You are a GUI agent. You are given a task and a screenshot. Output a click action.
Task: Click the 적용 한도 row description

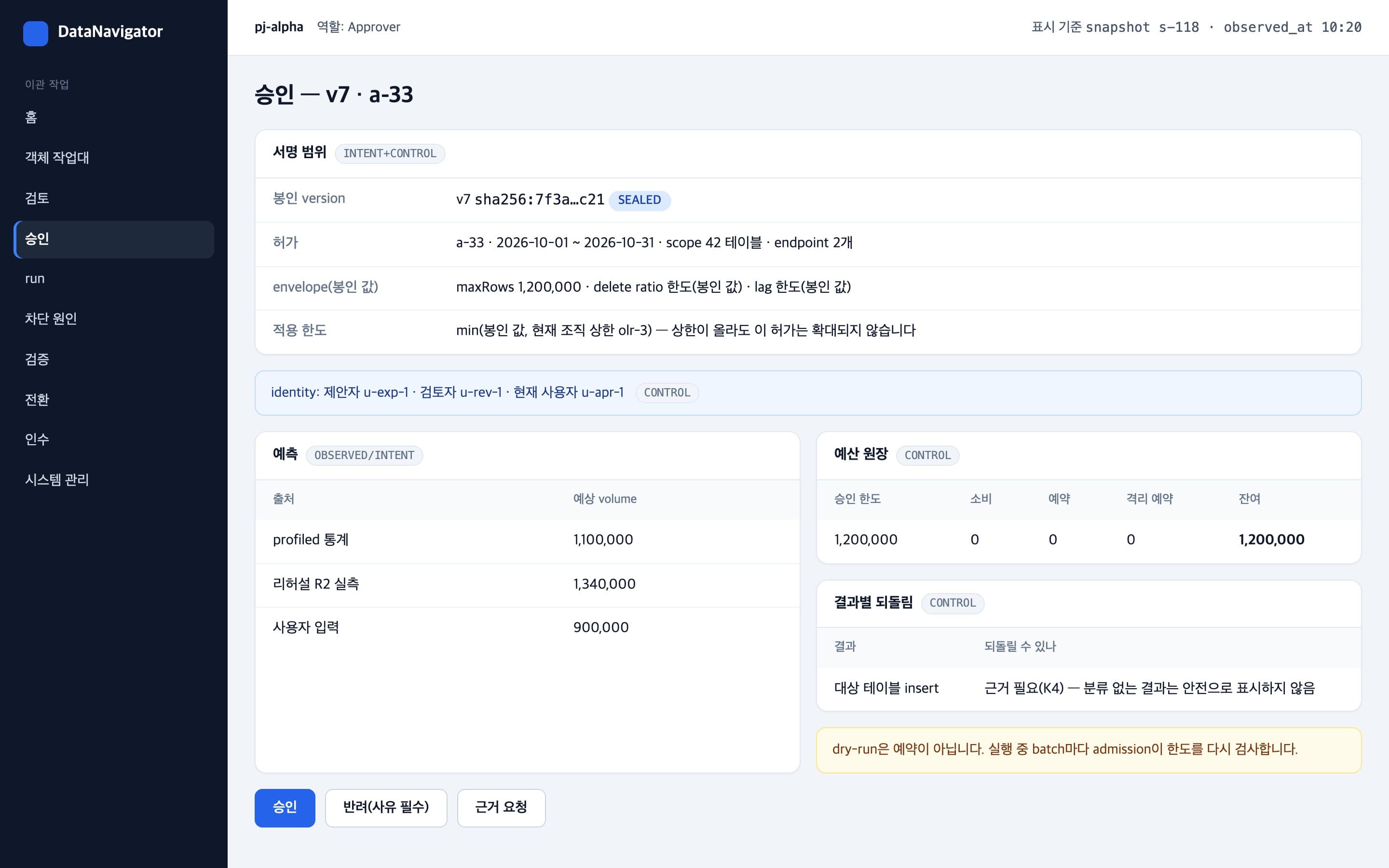click(x=686, y=331)
